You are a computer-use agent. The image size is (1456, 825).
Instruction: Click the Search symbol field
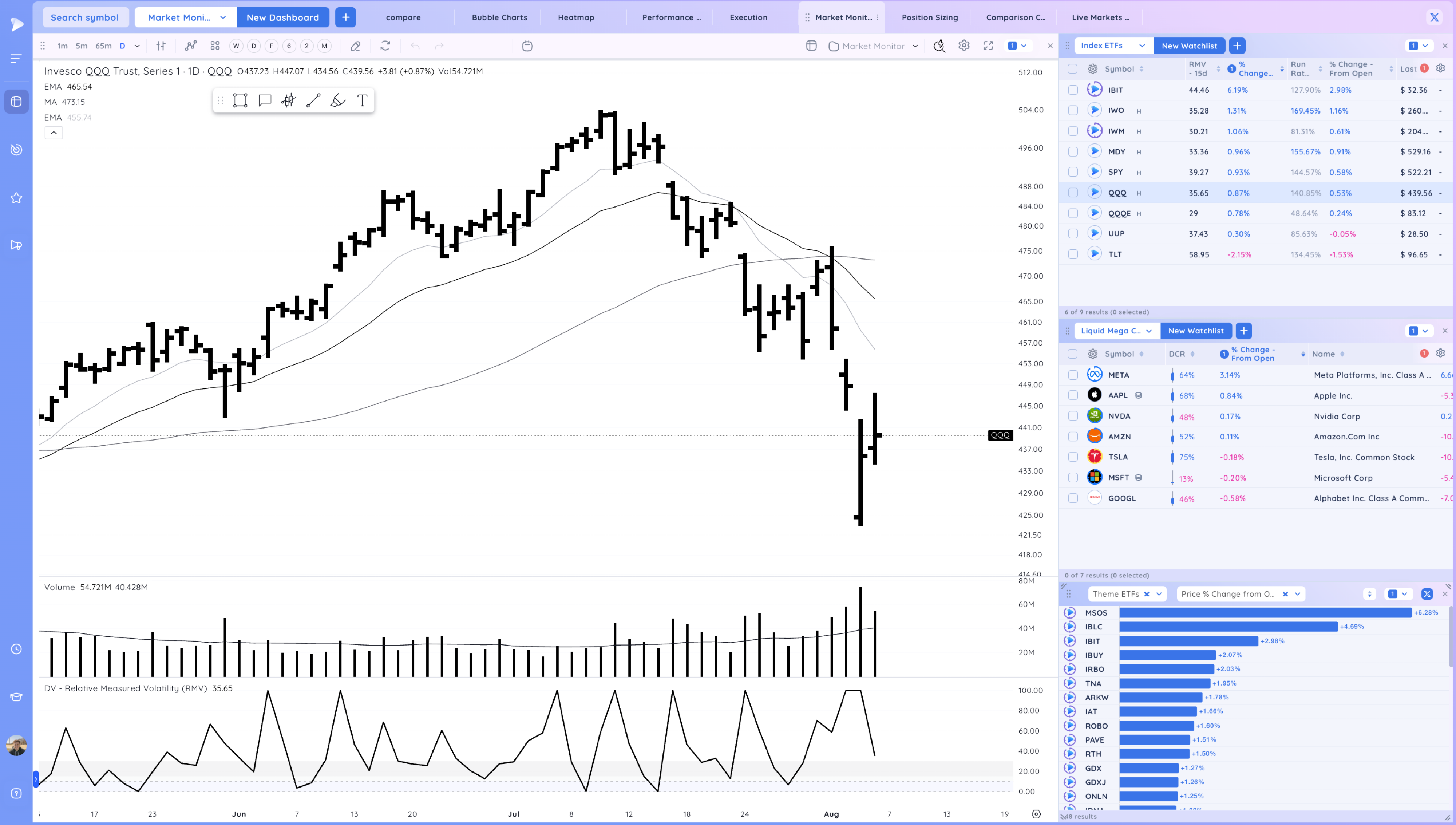(x=85, y=17)
